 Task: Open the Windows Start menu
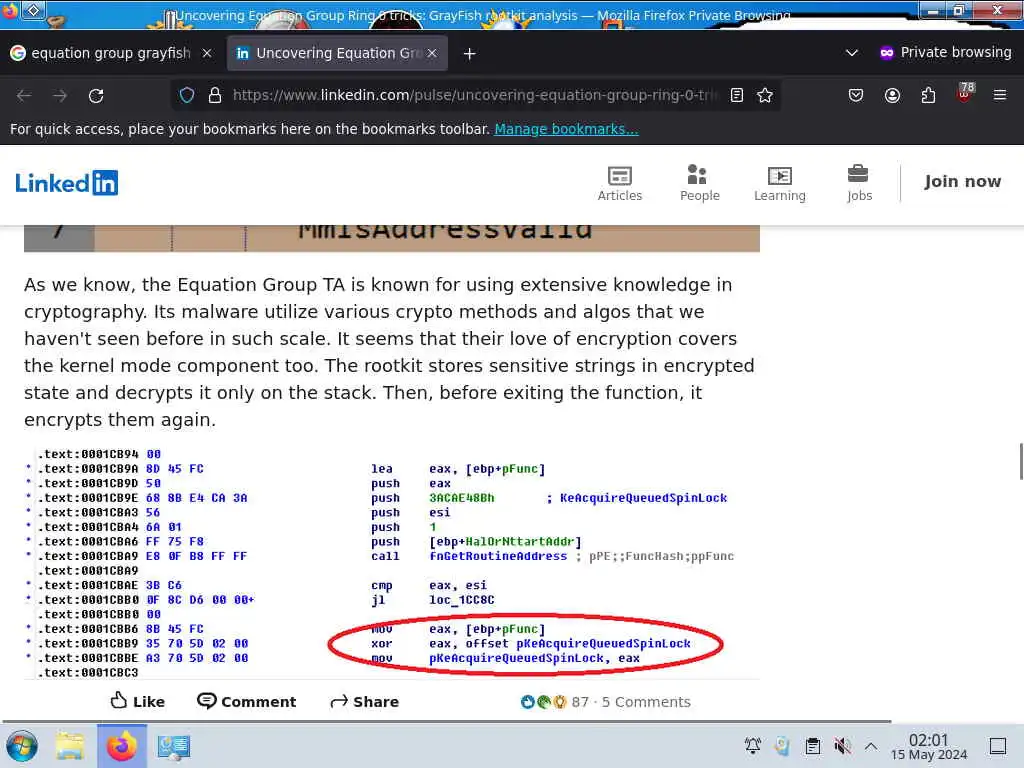[x=22, y=746]
